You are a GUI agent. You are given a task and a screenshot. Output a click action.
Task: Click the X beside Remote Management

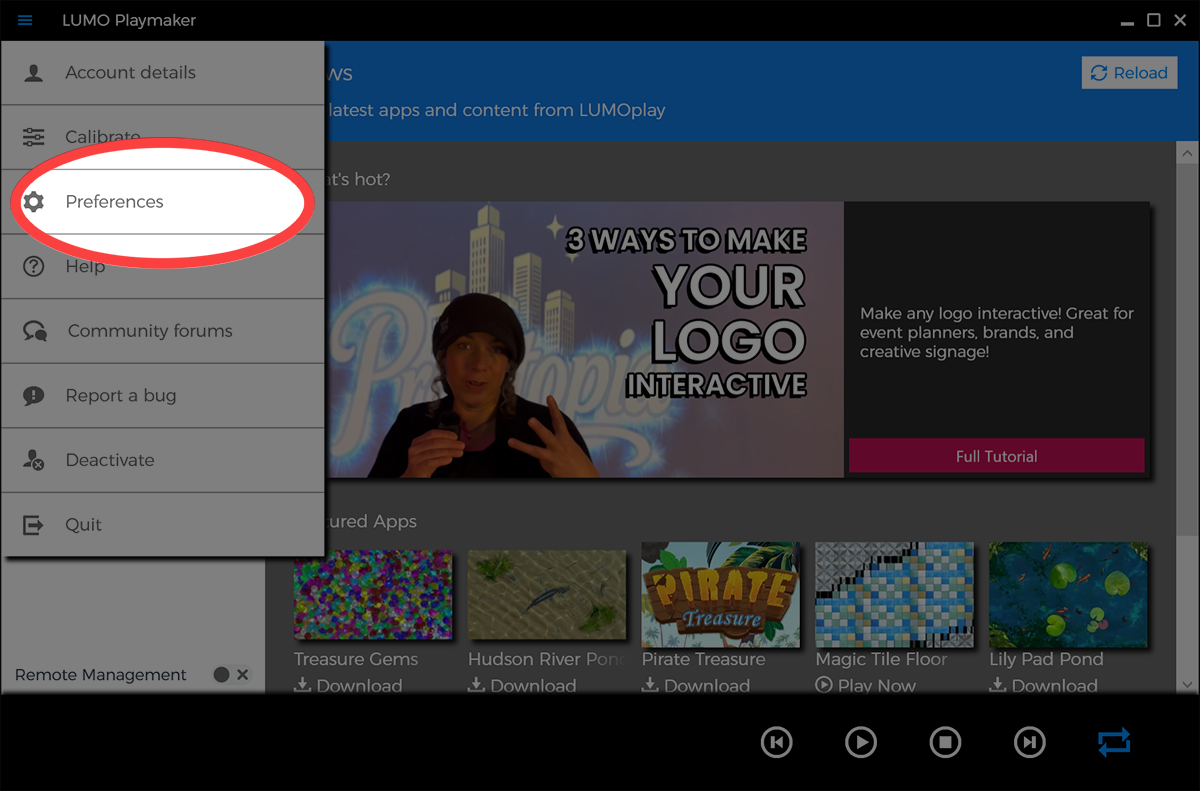coord(243,675)
